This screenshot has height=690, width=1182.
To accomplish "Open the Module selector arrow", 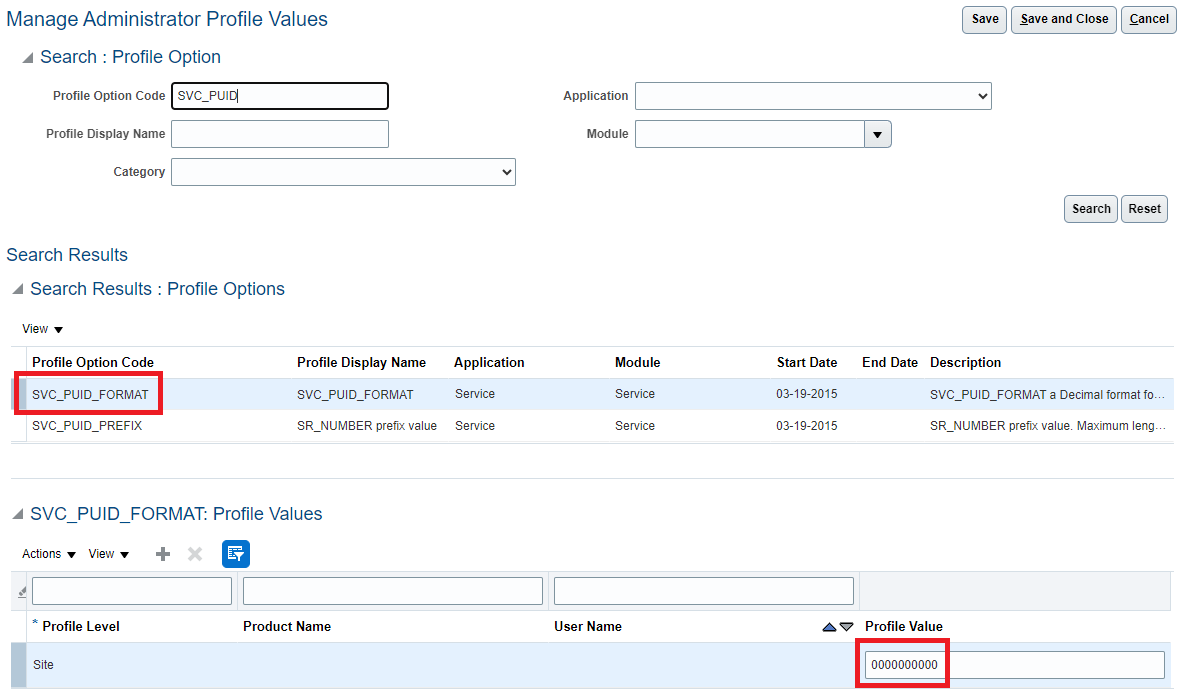I will (877, 134).
